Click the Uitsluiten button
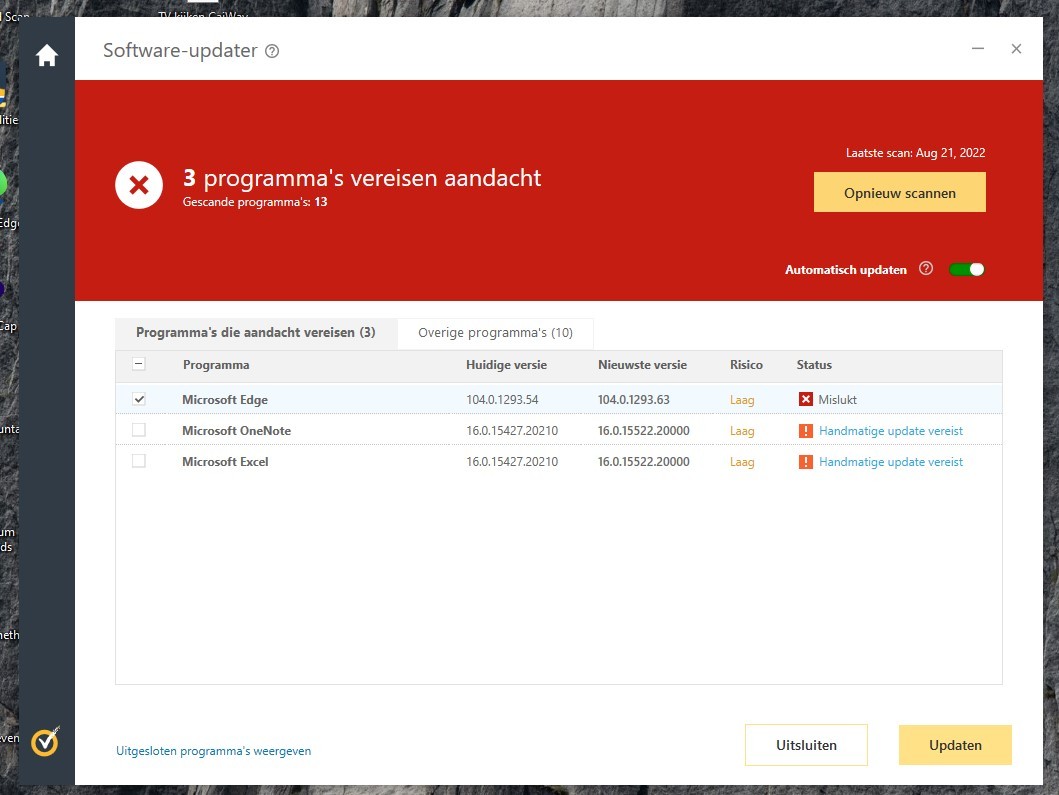Screen dimensions: 1059x795 click(806, 745)
